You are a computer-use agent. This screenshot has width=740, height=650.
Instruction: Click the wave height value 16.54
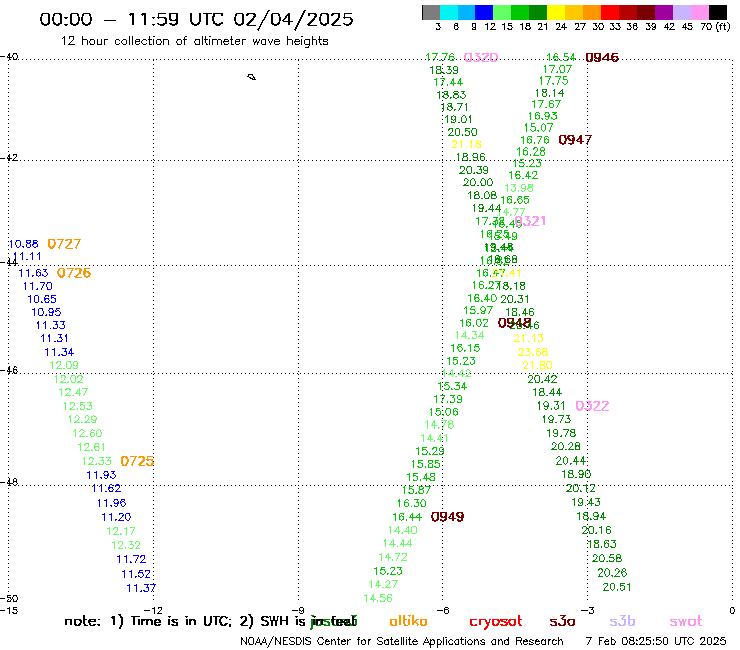[x=561, y=58]
